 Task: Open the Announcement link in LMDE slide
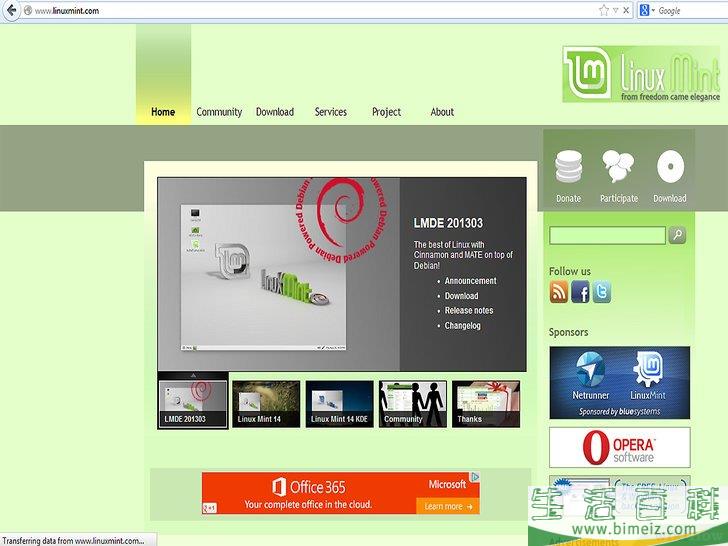pos(470,281)
